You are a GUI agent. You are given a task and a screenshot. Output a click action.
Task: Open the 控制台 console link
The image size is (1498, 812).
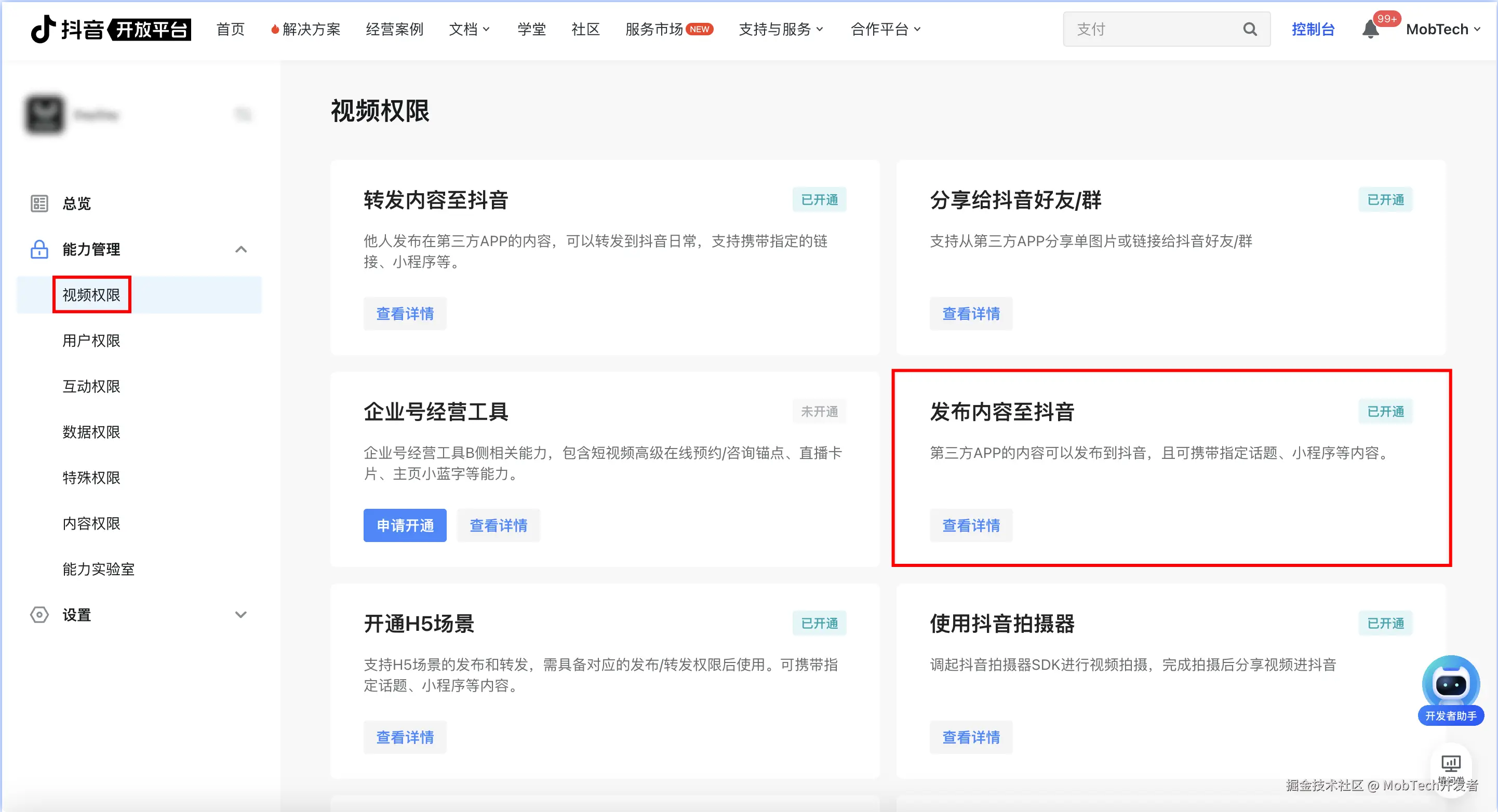click(1313, 29)
